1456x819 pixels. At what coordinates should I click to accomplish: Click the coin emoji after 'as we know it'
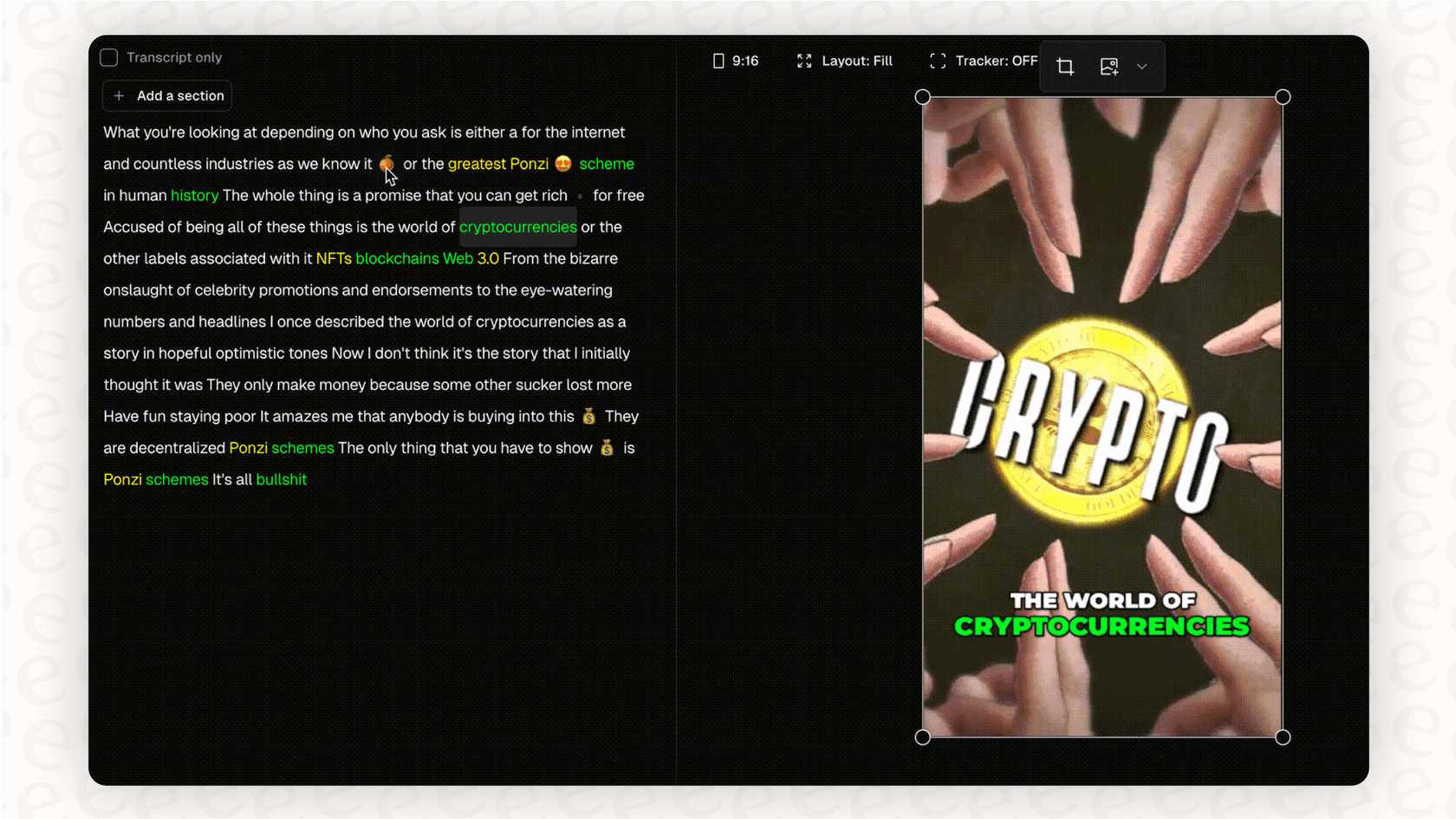[386, 163]
